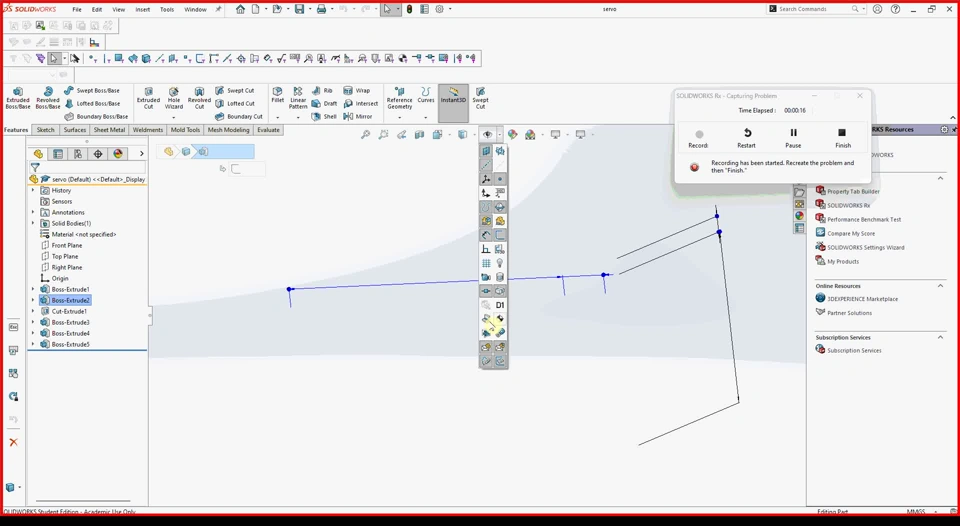This screenshot has width=960, height=526.
Task: Choose the Shell feature
Action: 324,116
